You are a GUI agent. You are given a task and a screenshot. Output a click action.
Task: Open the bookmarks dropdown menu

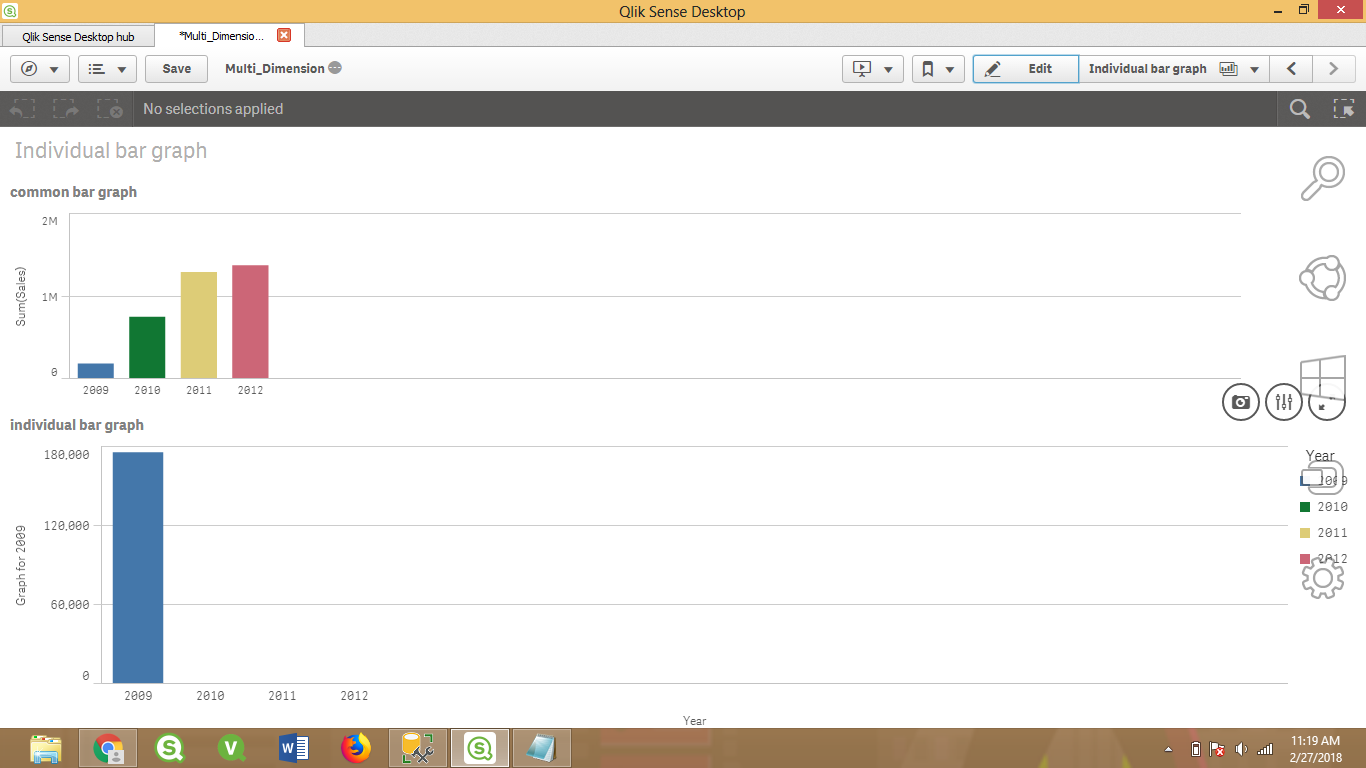pyautogui.click(x=938, y=68)
